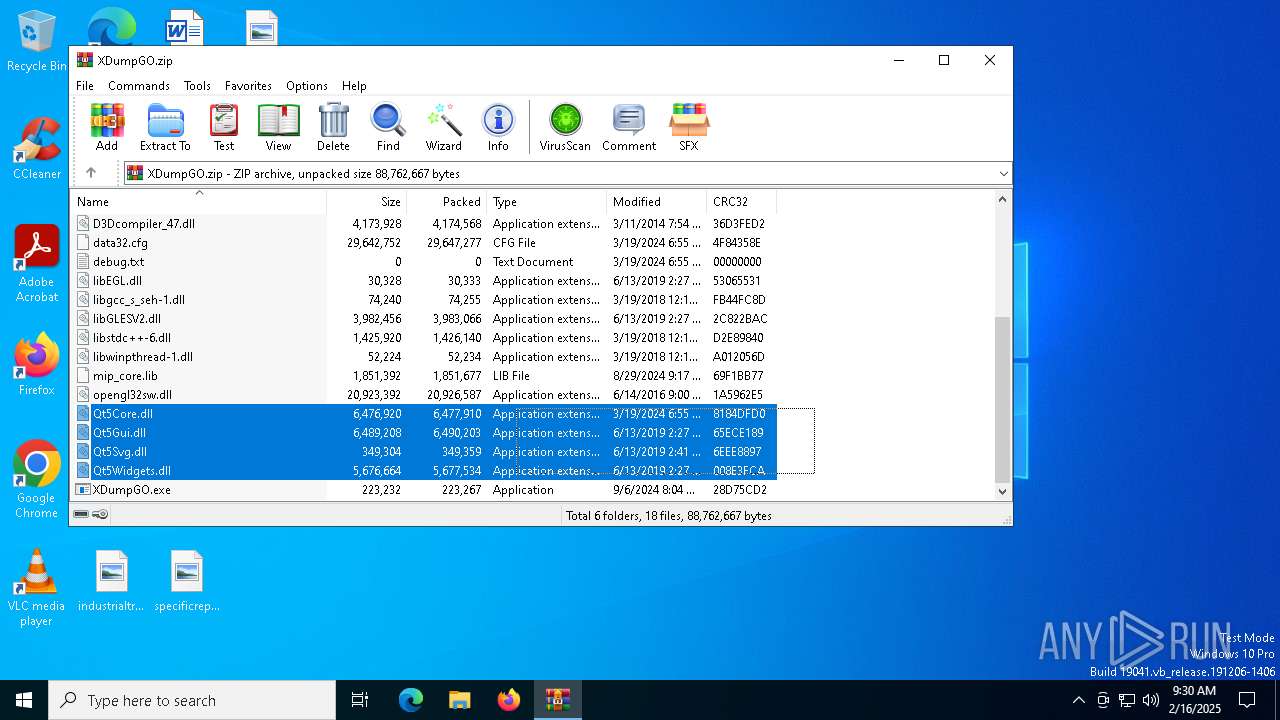The height and width of the screenshot is (720, 1280).
Task: Click the Delete trash can icon
Action: 333,127
